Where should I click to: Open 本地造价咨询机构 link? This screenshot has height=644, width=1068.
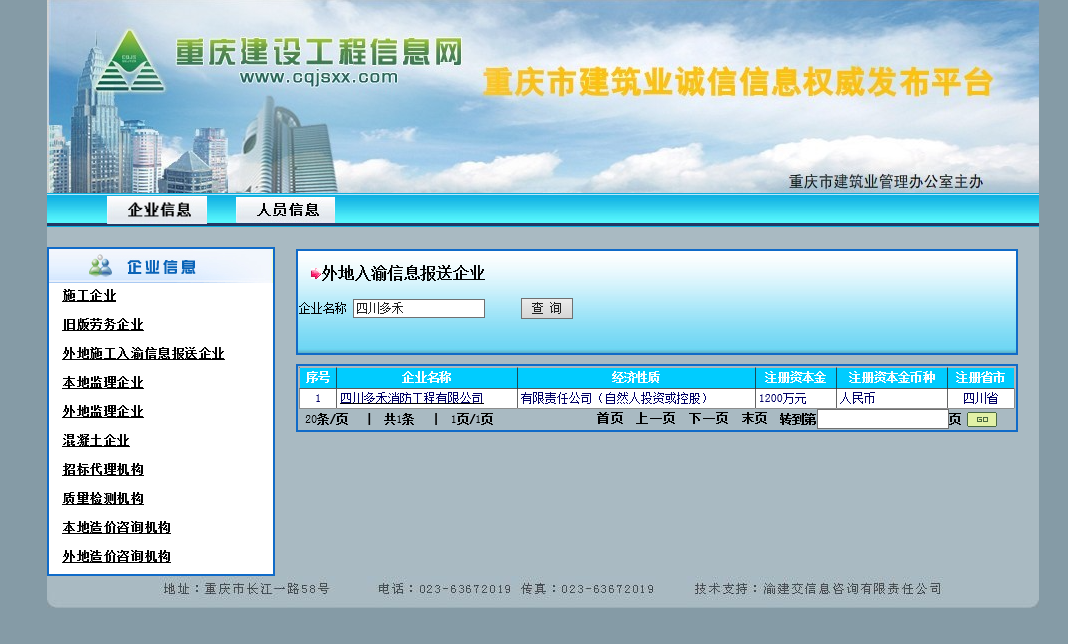pos(116,528)
